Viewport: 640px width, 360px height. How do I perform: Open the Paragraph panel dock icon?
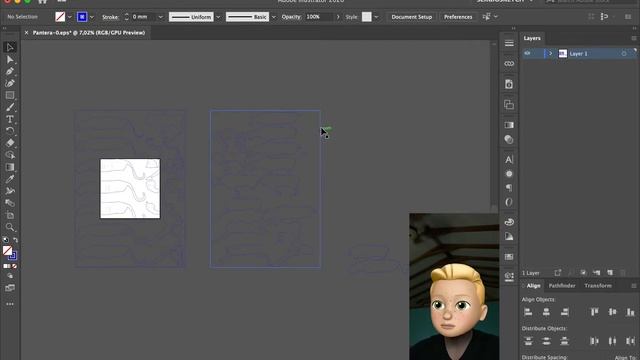(509, 188)
